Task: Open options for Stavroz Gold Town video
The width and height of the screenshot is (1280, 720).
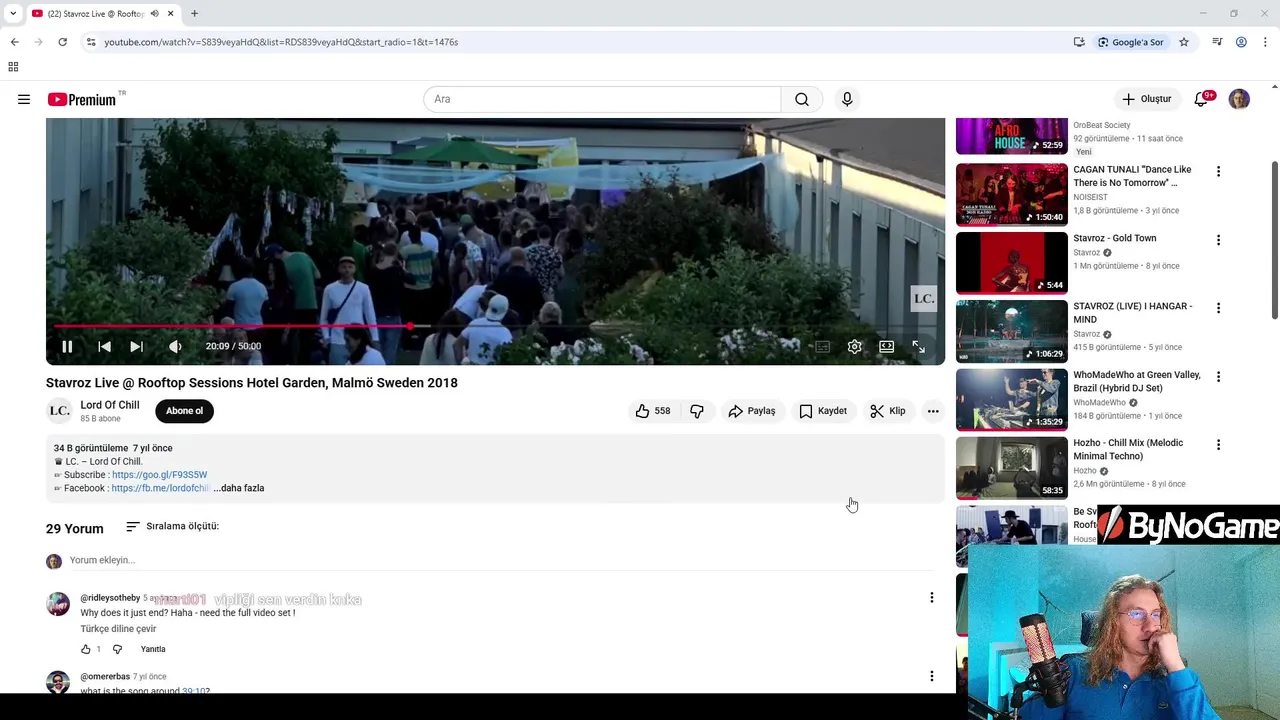Action: tap(1218, 240)
